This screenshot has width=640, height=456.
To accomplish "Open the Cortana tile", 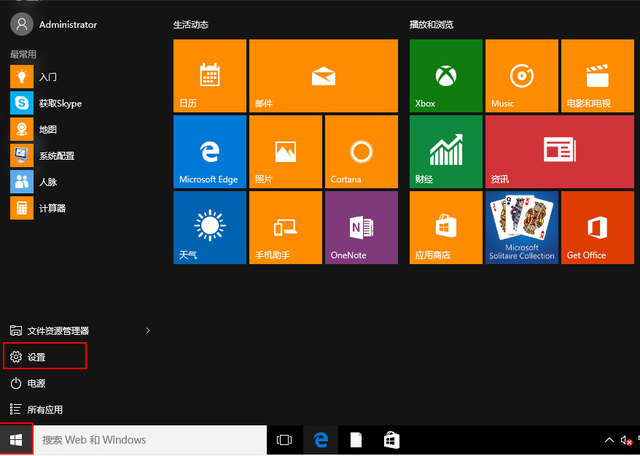I will point(361,151).
